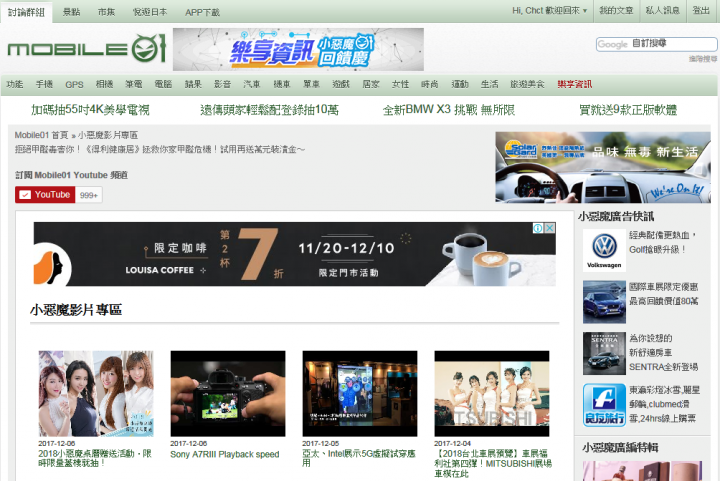This screenshot has height=481, width=720.
Task: Click the YouTube subscribe button
Action: 45,195
